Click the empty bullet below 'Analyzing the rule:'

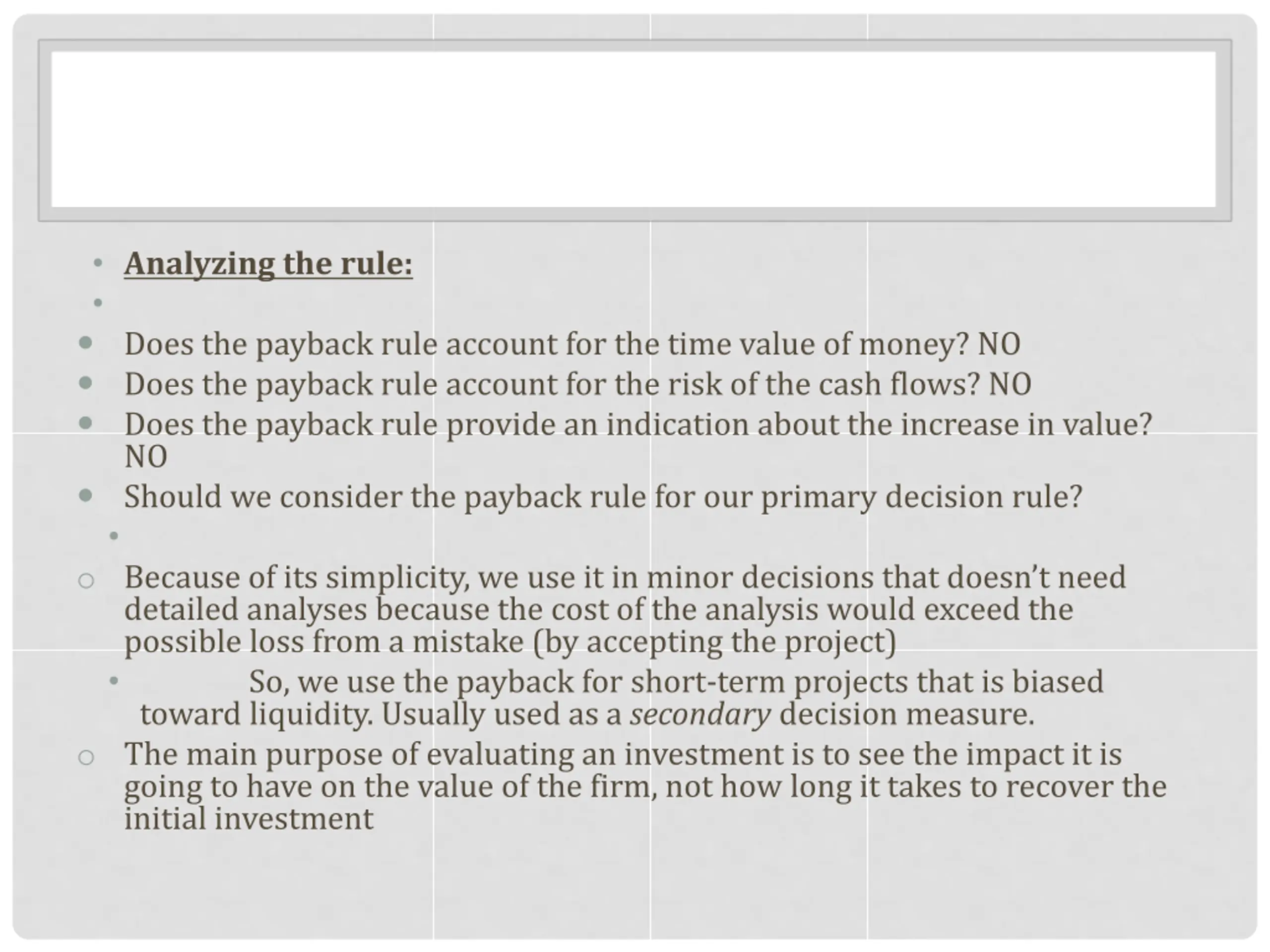pyautogui.click(x=98, y=302)
